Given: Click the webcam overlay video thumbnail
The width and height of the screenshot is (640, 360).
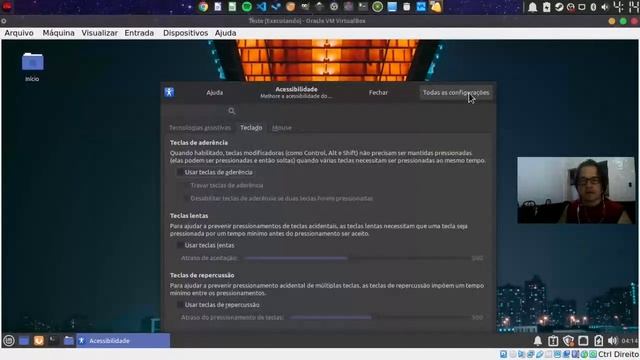Looking at the screenshot, I should coord(576,190).
